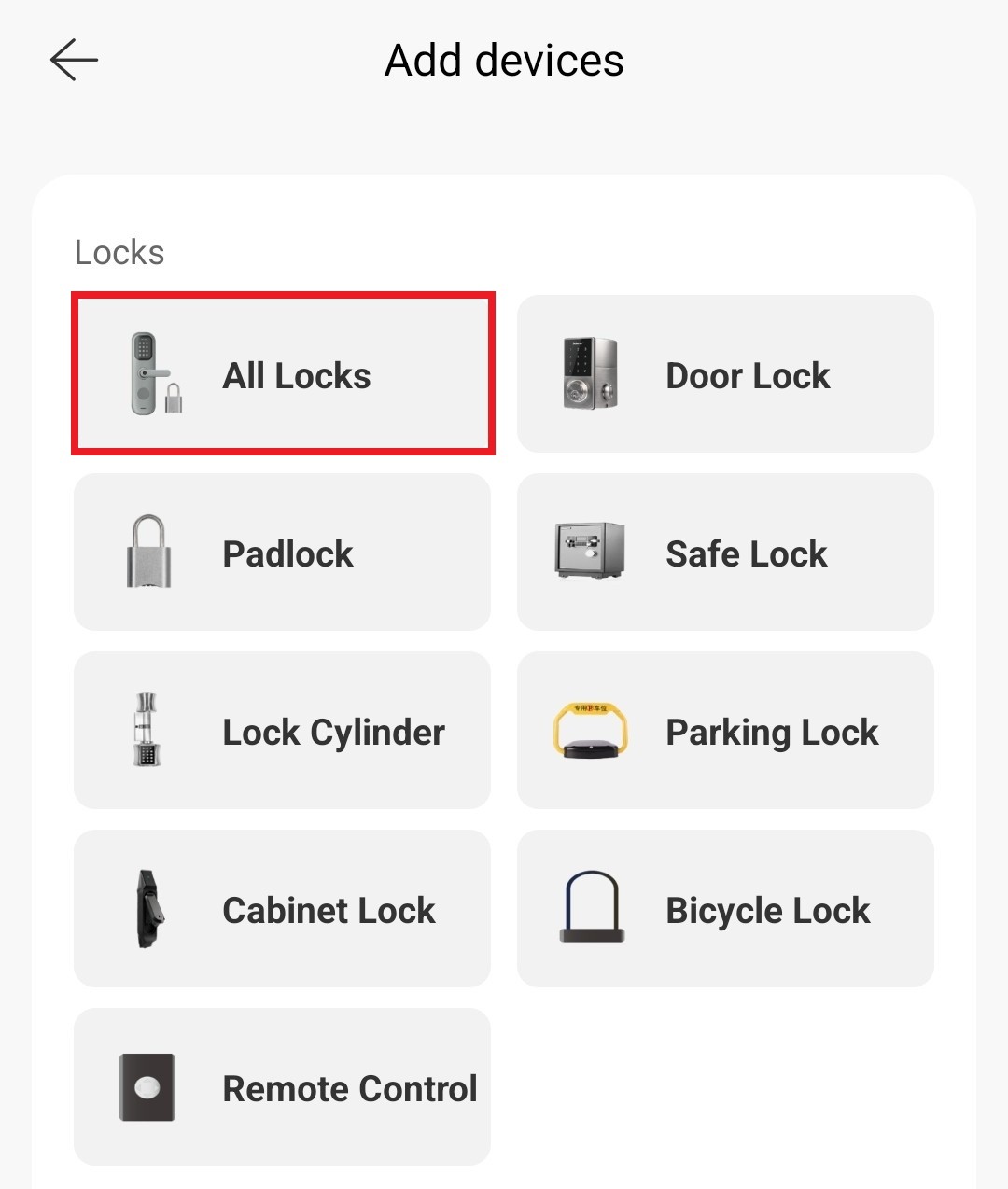Tap the Bicycle Lock U-shaped icon
Image resolution: width=1008 pixels, height=1189 pixels.
tap(591, 907)
